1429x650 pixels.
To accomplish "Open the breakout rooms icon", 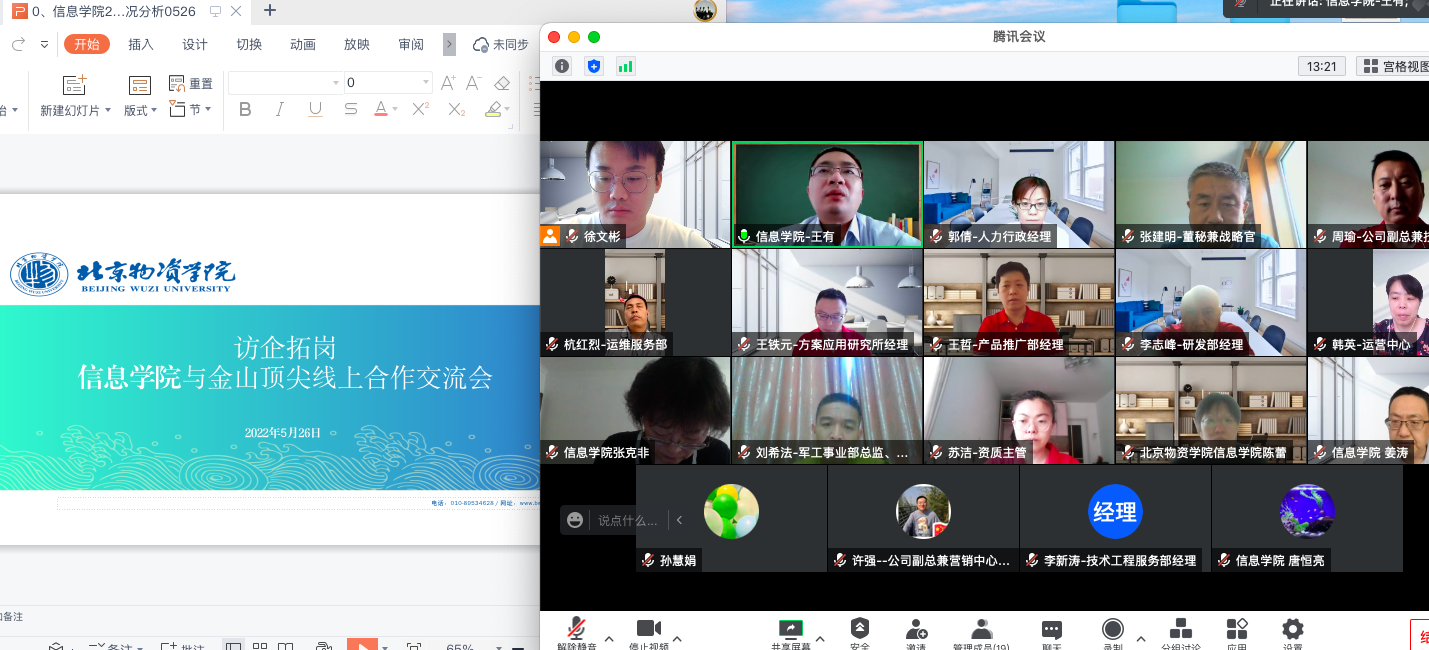I will click(1180, 629).
